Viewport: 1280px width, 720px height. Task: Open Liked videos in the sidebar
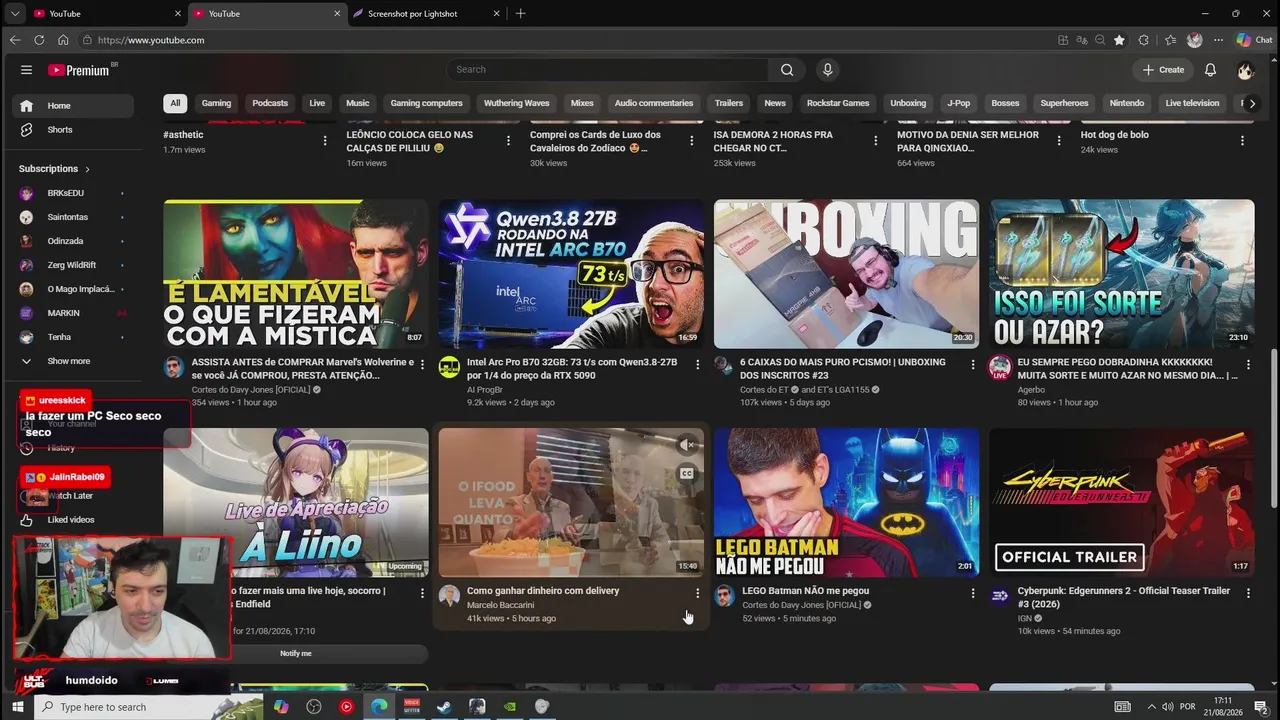[x=73, y=520]
